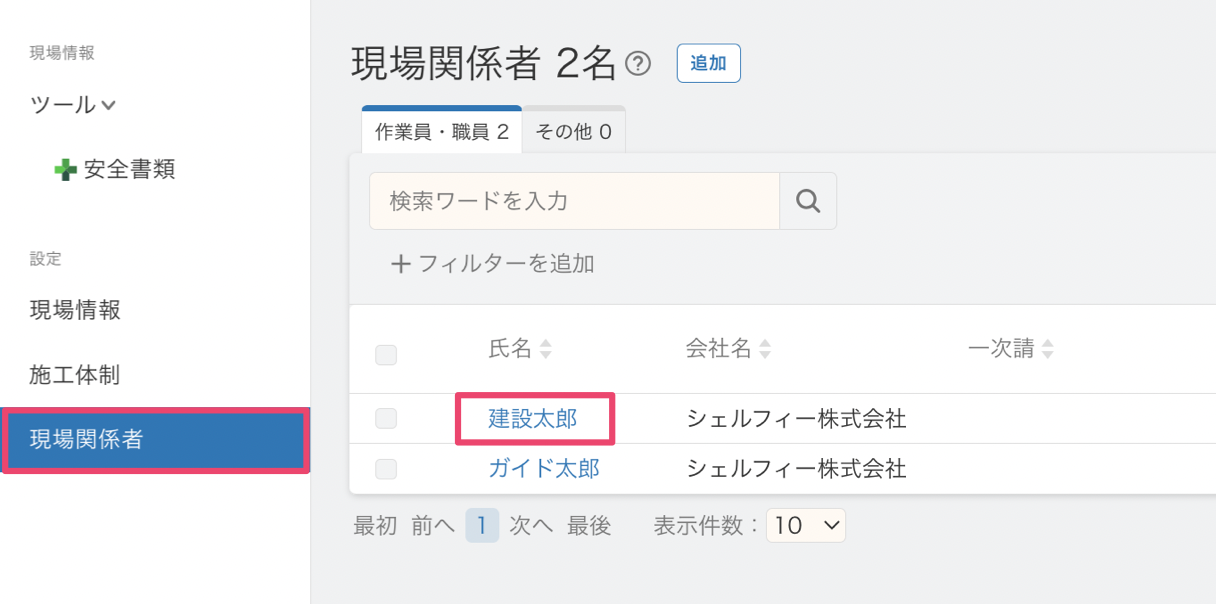Click the green plus 安全書類 icon

[x=65, y=170]
